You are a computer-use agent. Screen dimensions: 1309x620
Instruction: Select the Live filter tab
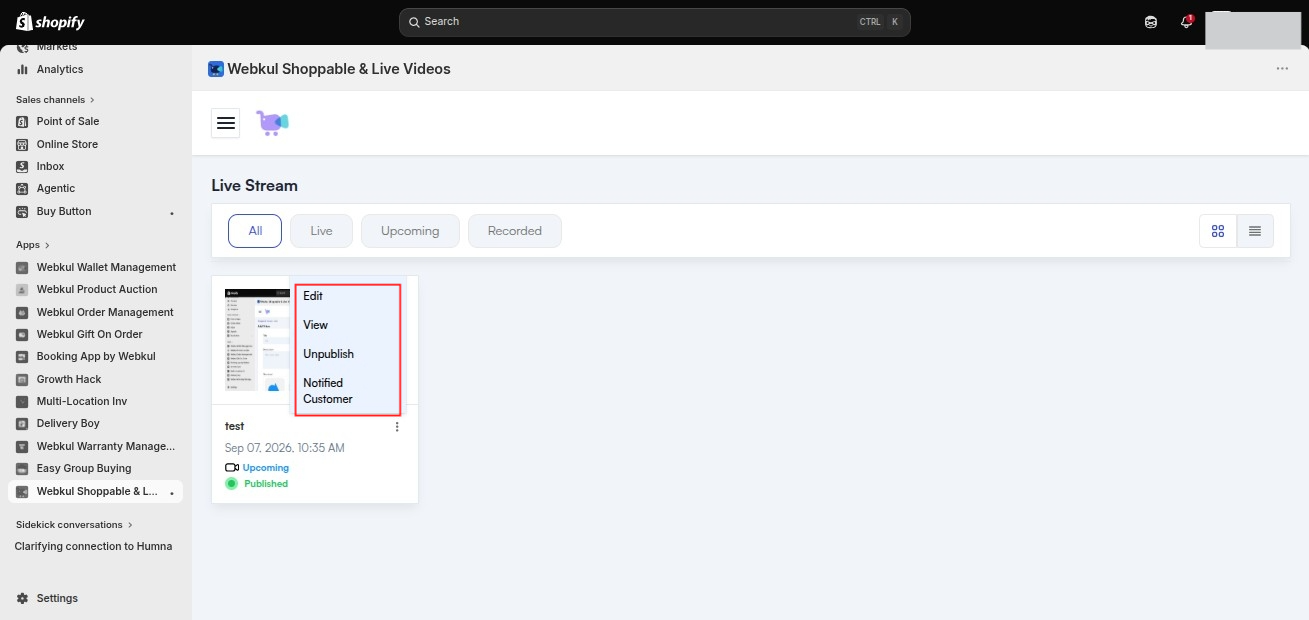321,231
